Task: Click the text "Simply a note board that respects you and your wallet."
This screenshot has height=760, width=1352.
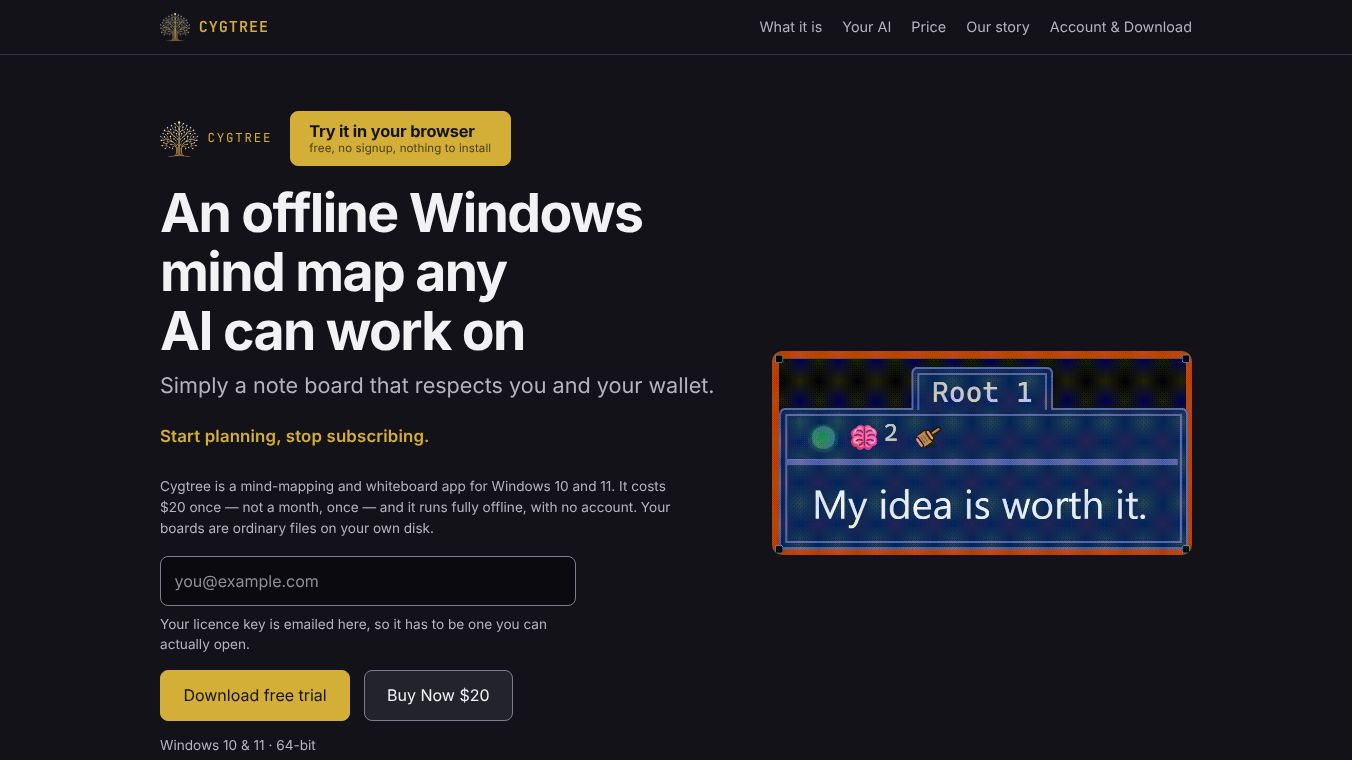Action: 437,385
